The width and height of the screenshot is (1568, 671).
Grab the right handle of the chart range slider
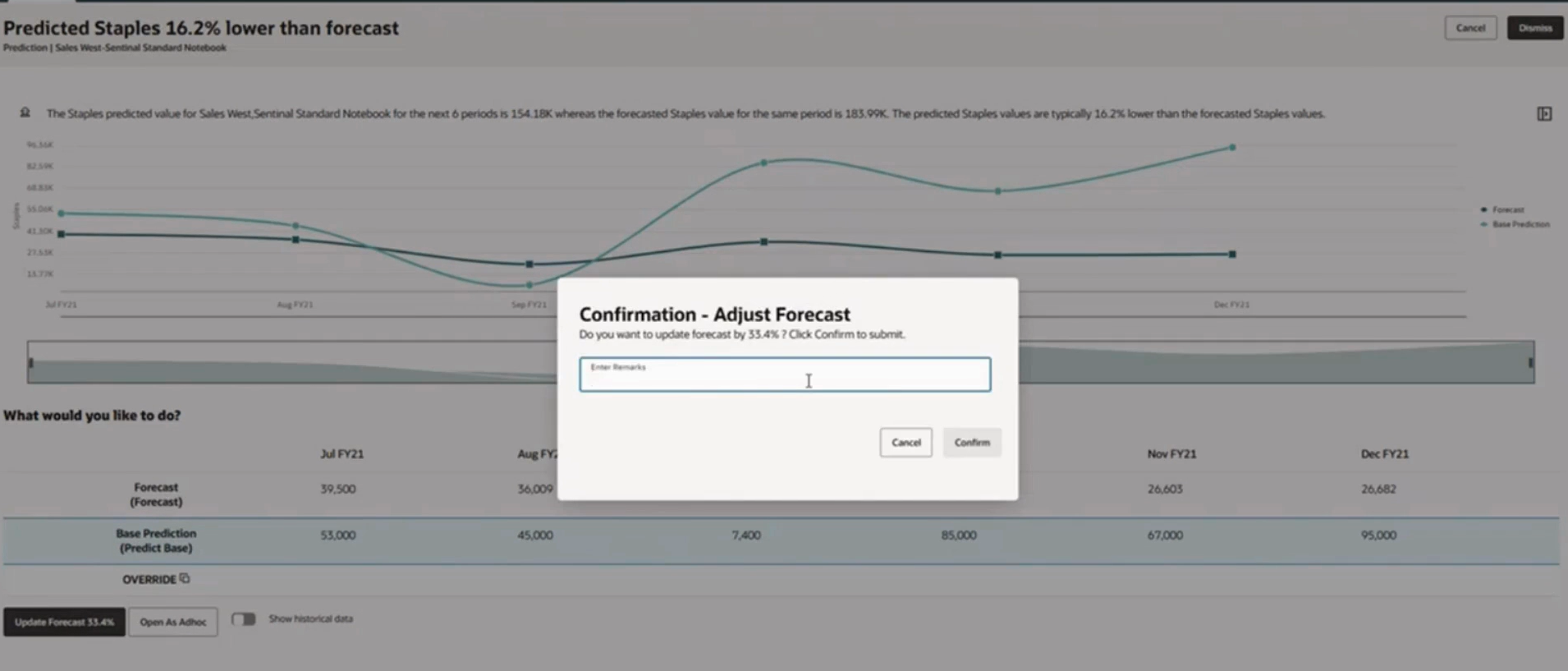click(1530, 362)
